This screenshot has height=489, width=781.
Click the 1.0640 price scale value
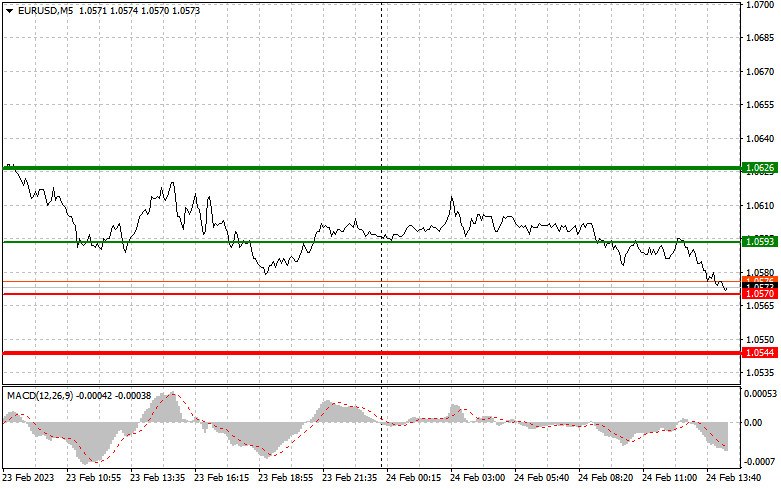760,138
